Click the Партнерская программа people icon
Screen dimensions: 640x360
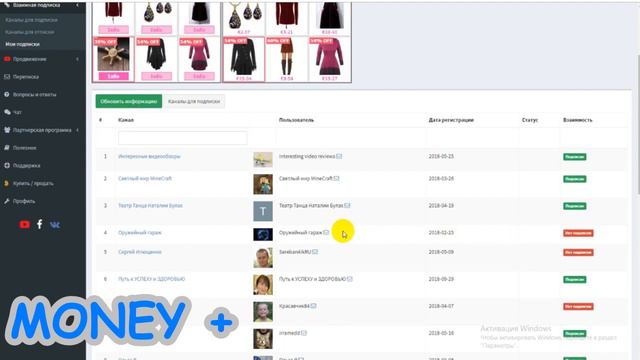click(x=7, y=130)
